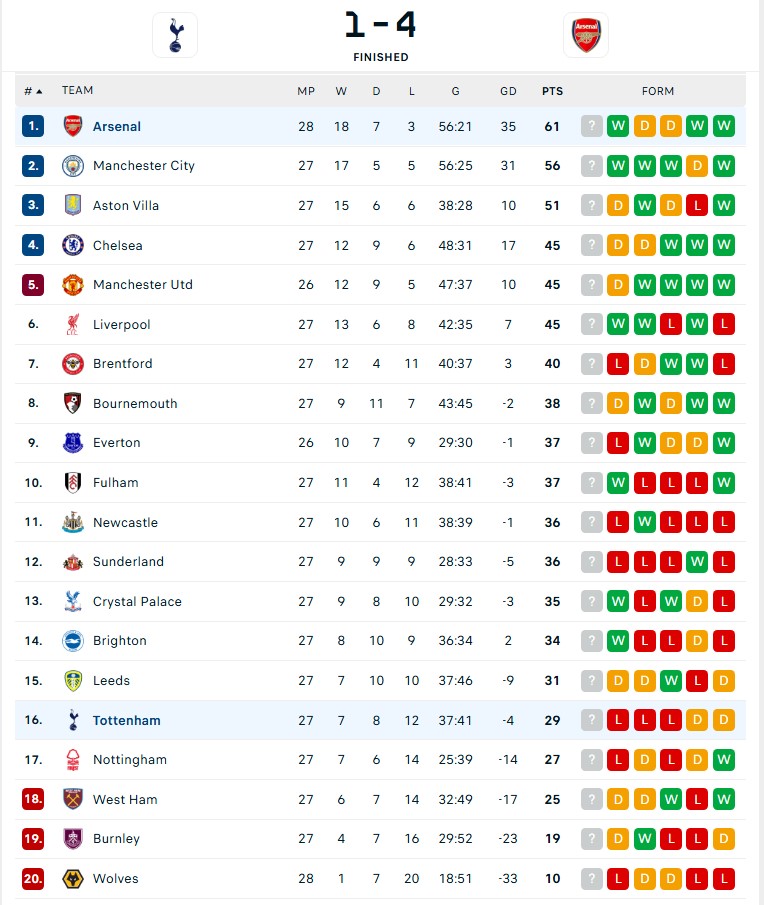Click the Brighton club badge

(73, 641)
